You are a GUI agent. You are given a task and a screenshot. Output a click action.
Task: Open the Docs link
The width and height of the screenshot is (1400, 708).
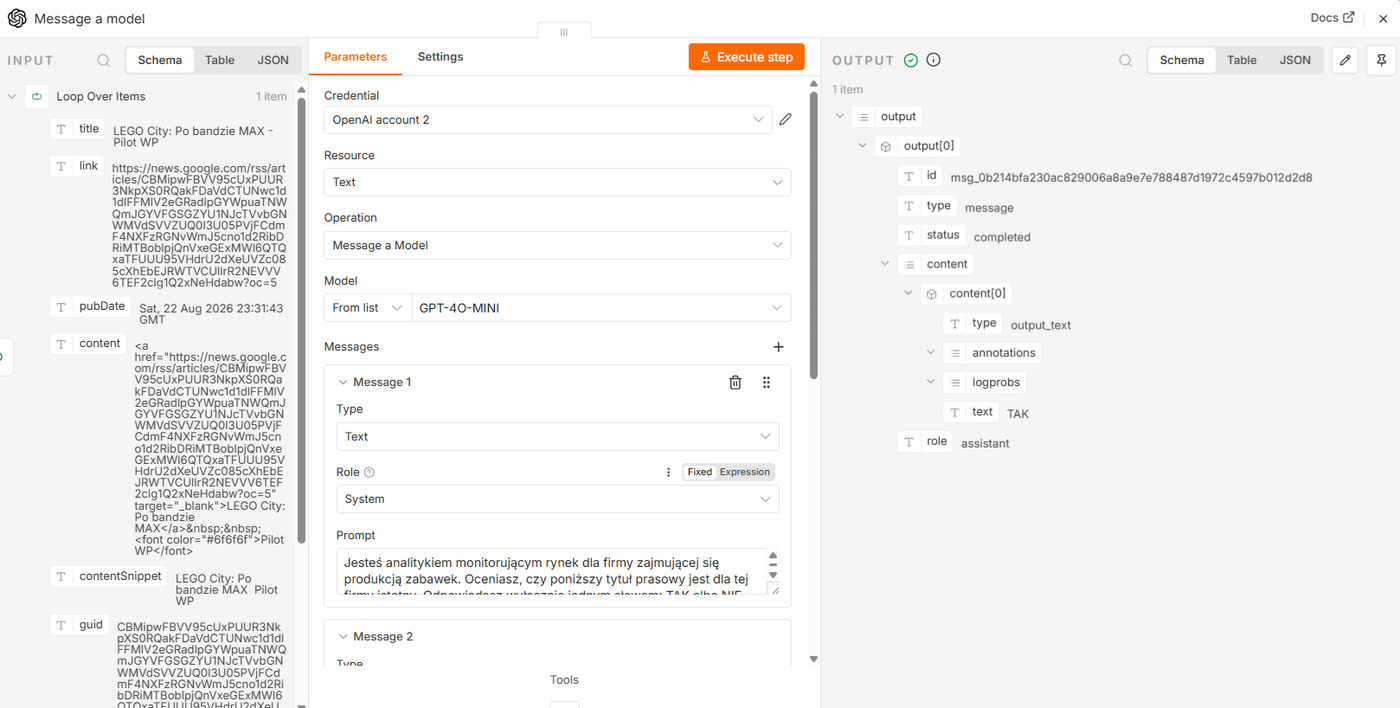(1332, 18)
